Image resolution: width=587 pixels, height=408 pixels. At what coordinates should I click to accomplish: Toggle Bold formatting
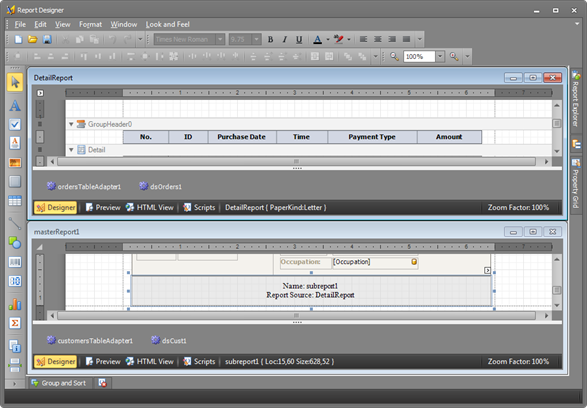click(x=270, y=39)
